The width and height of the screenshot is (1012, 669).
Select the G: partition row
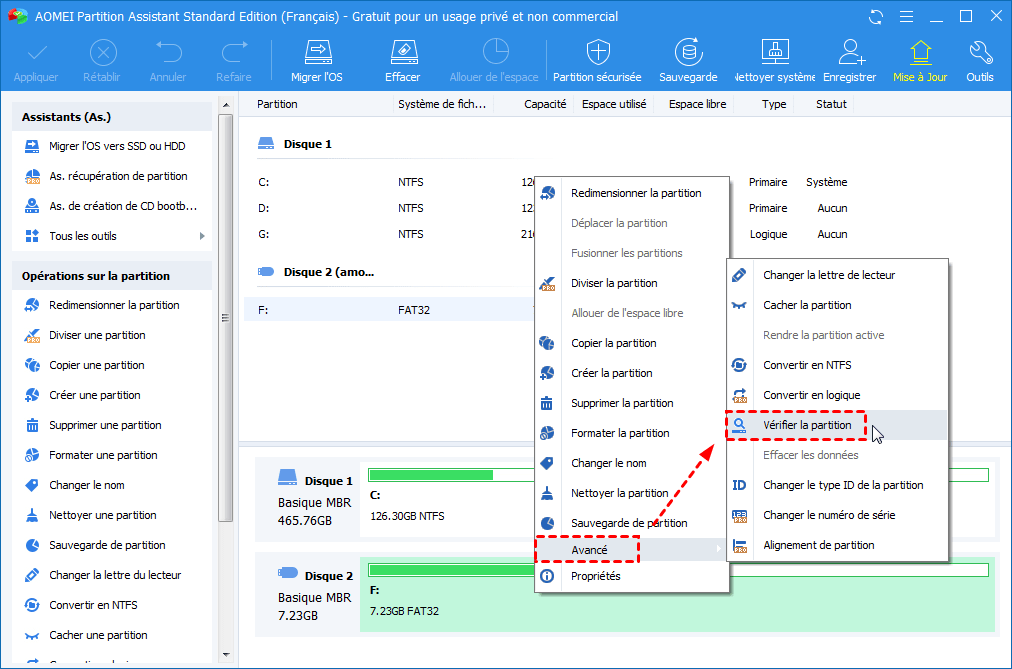click(389, 234)
